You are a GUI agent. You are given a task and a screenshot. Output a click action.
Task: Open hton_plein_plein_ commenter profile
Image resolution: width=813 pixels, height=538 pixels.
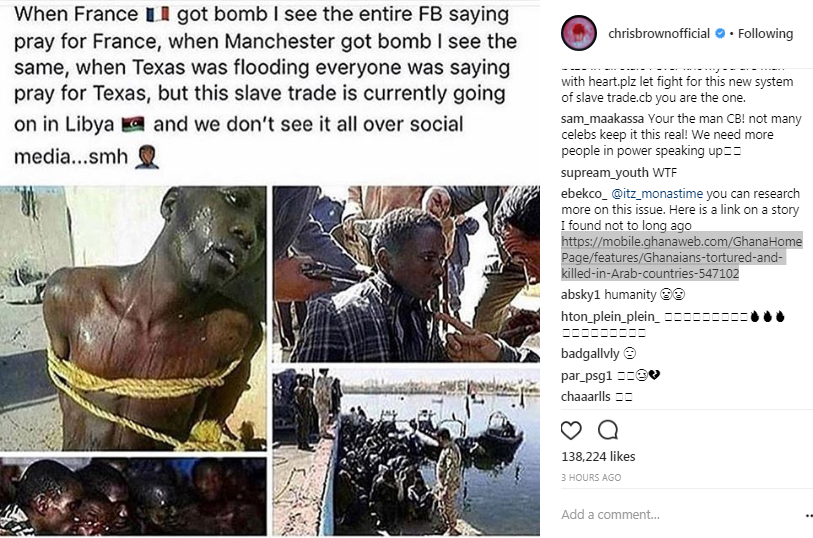610,317
